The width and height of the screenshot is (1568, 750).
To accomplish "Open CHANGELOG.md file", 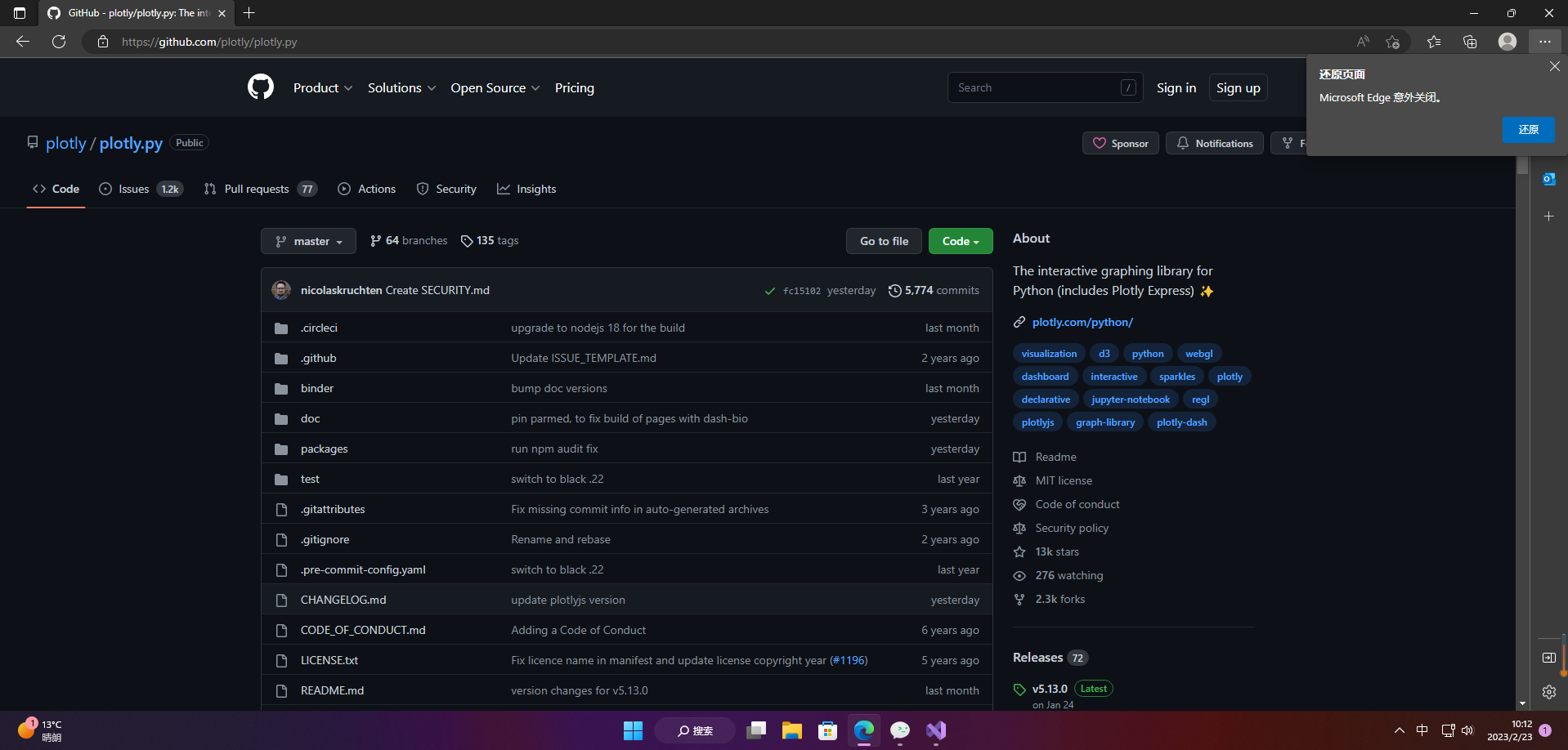I will coord(343,600).
